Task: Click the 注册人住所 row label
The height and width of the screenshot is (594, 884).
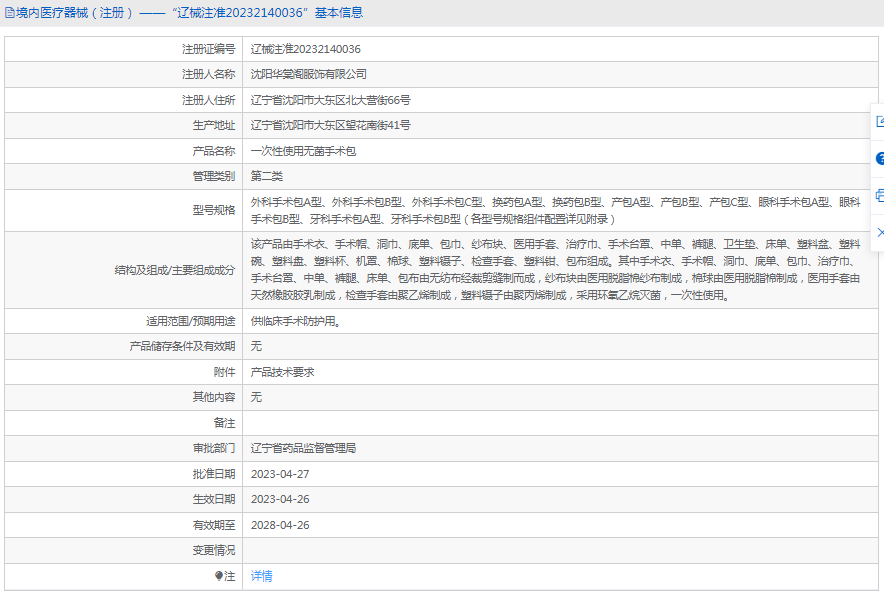Action: pos(209,100)
